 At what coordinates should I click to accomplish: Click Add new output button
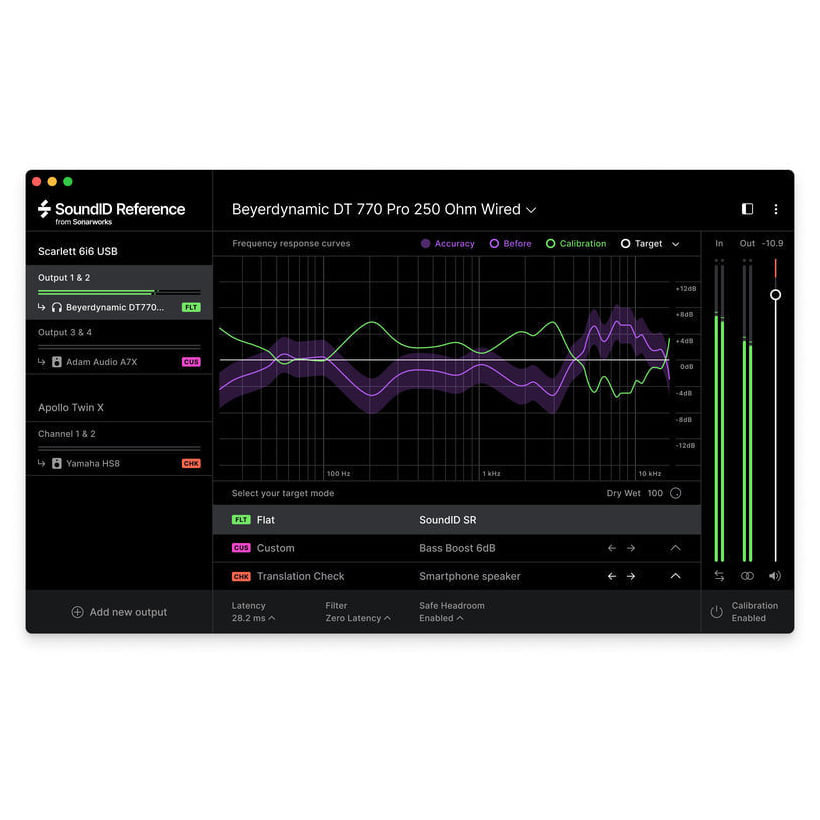click(x=119, y=612)
